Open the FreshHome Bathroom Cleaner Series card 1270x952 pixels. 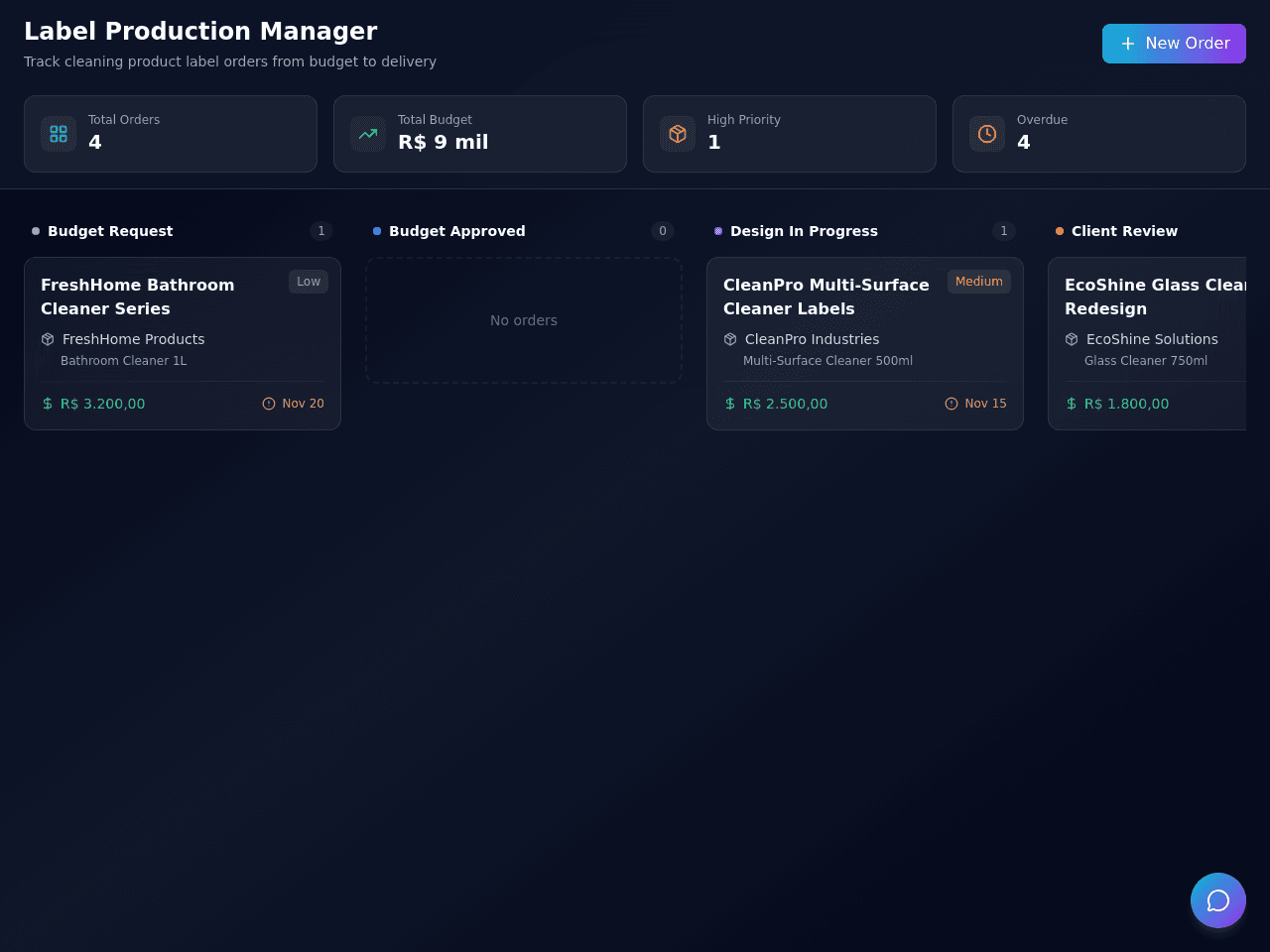[x=183, y=344]
